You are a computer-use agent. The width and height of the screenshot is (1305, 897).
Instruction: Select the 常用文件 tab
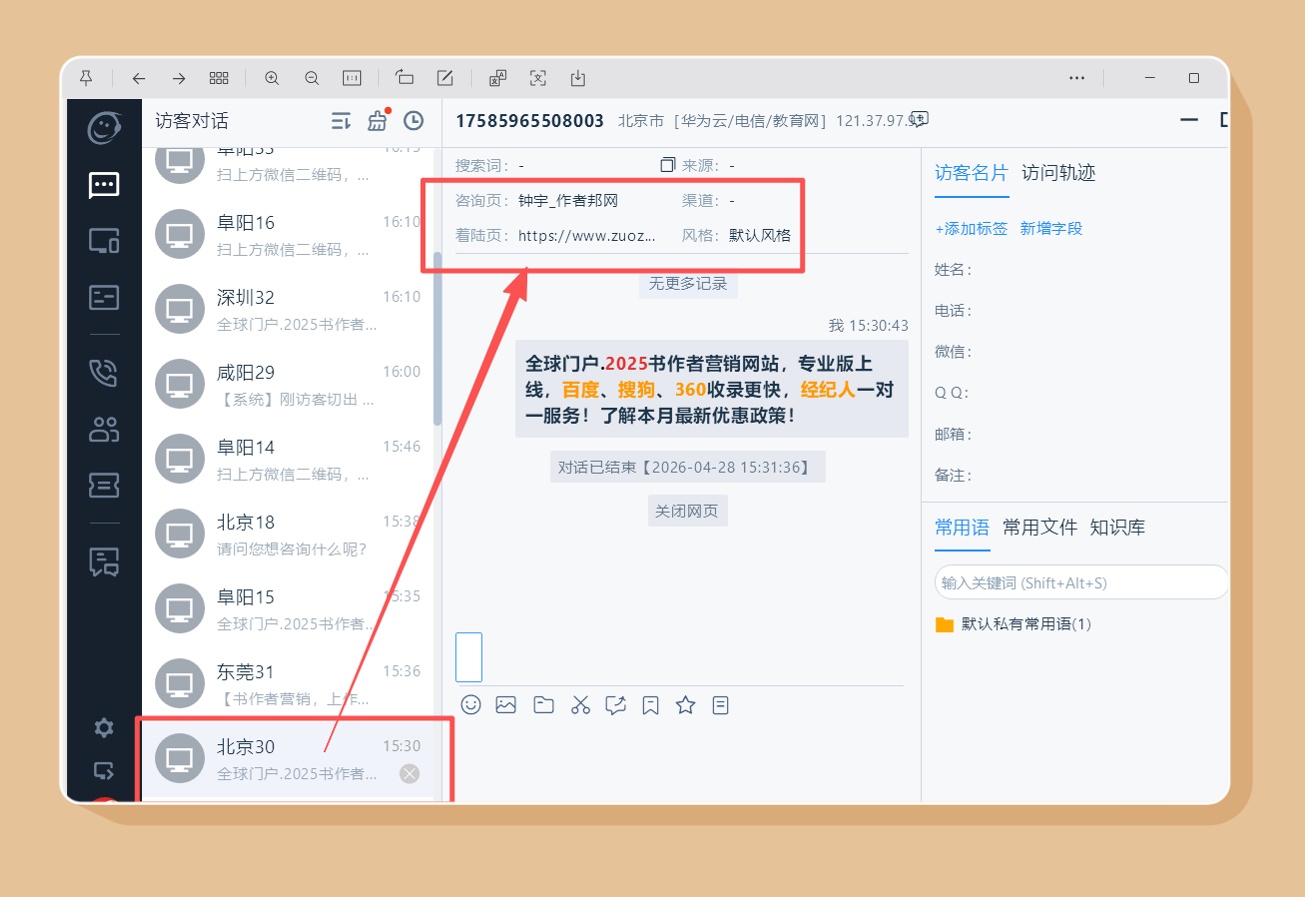[x=1040, y=528]
